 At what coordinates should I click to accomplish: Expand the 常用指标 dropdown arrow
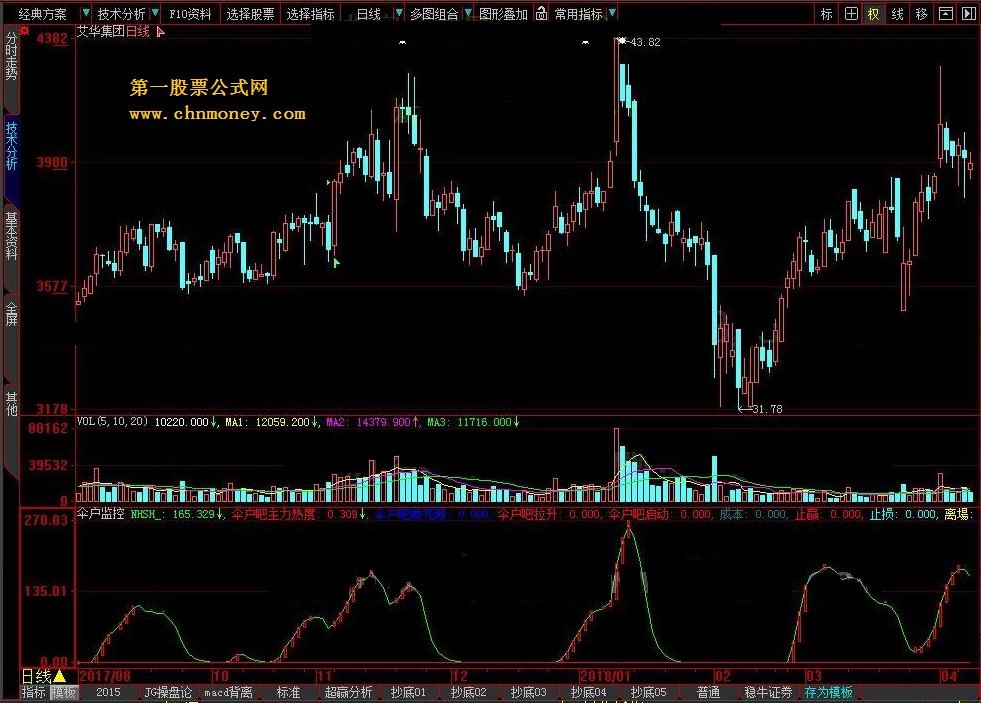(x=612, y=13)
